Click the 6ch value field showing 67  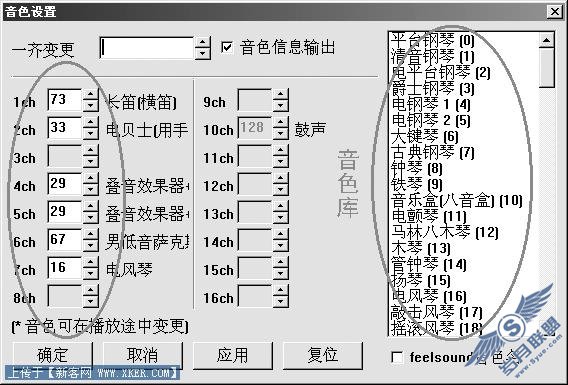pos(65,240)
